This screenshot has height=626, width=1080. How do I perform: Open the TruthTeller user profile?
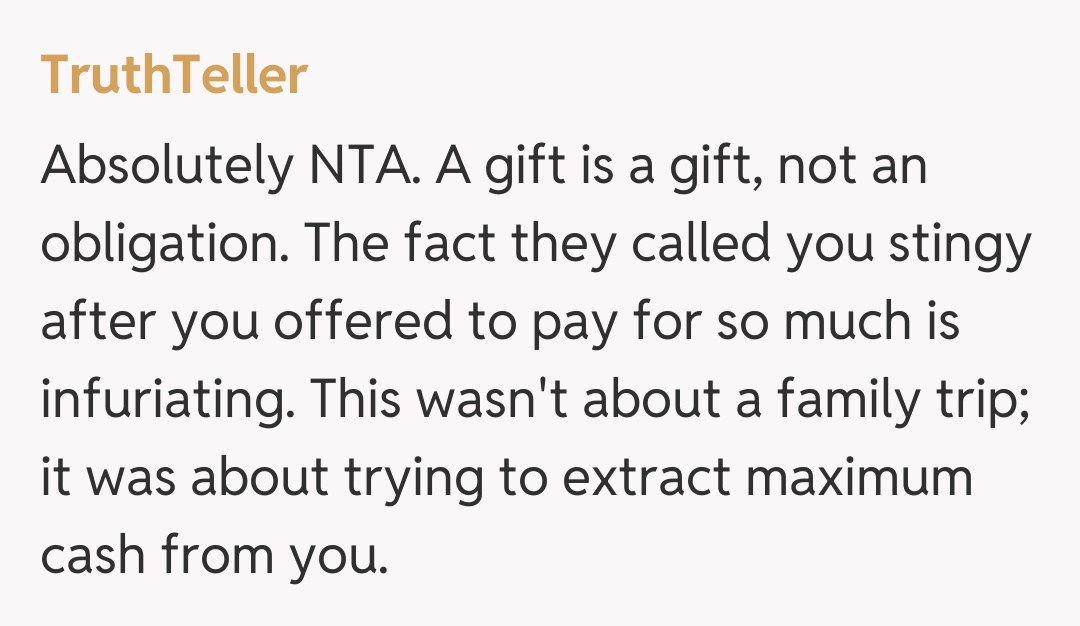173,76
